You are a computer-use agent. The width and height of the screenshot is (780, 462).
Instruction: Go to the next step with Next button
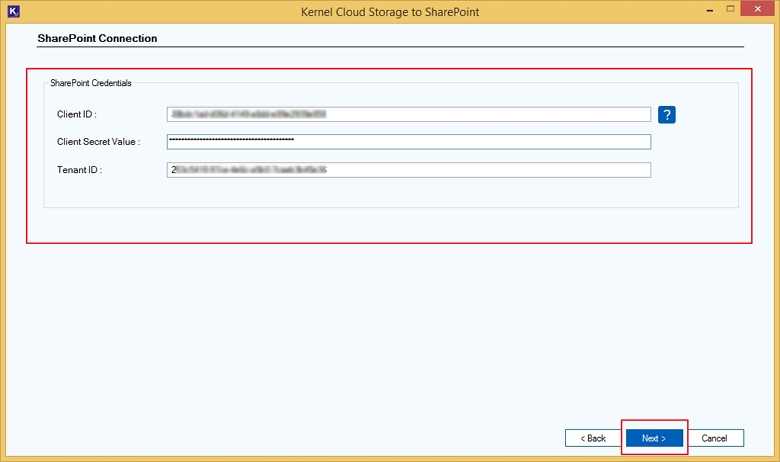coord(654,438)
